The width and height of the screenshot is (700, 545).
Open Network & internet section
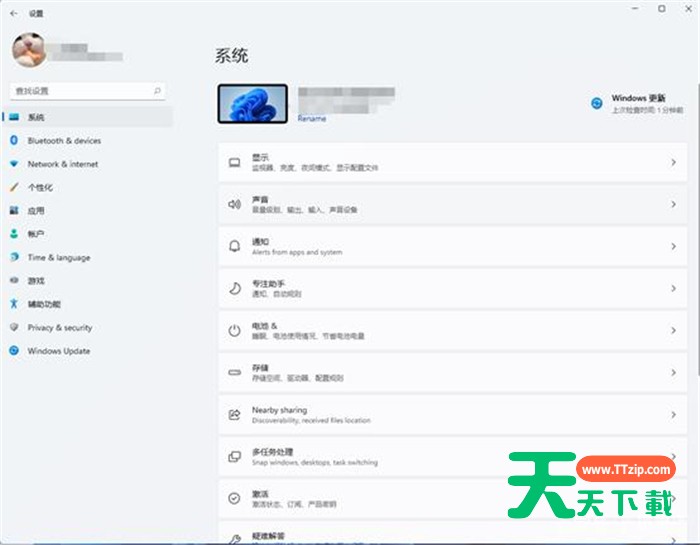pos(88,164)
